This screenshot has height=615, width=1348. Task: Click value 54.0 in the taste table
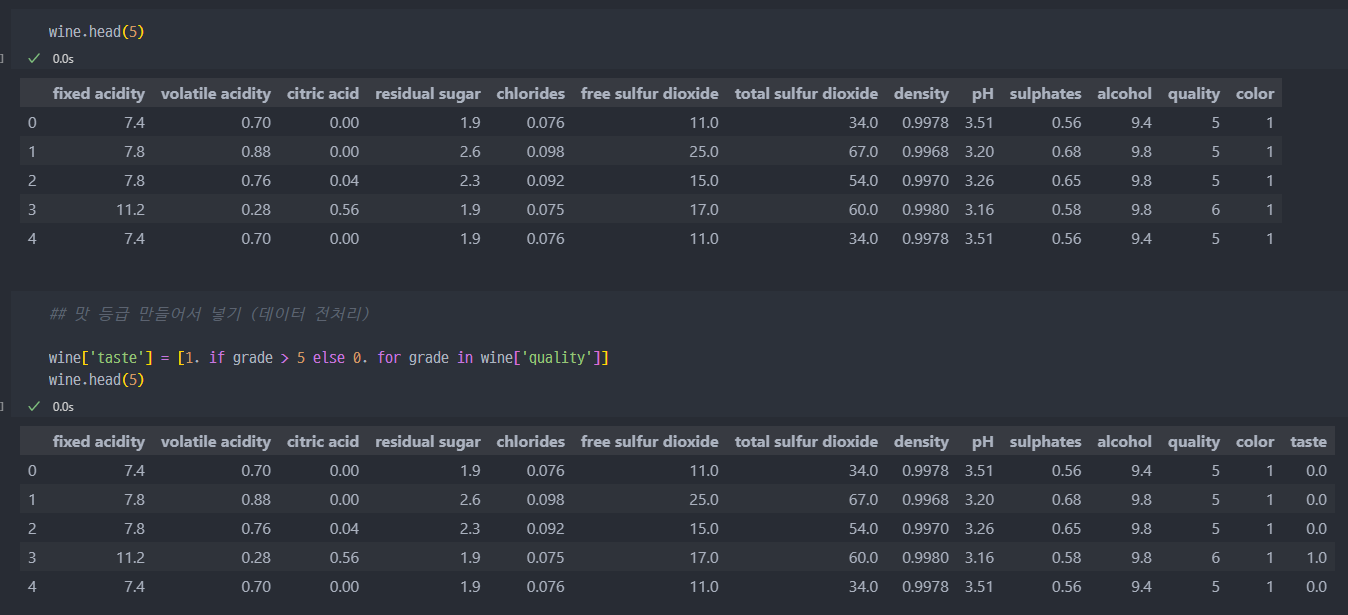coord(864,529)
